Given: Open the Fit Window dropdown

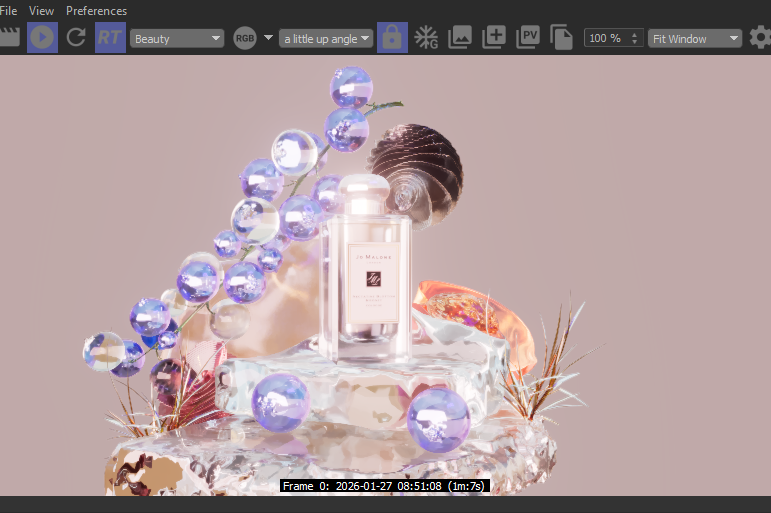Looking at the screenshot, I should coord(695,38).
